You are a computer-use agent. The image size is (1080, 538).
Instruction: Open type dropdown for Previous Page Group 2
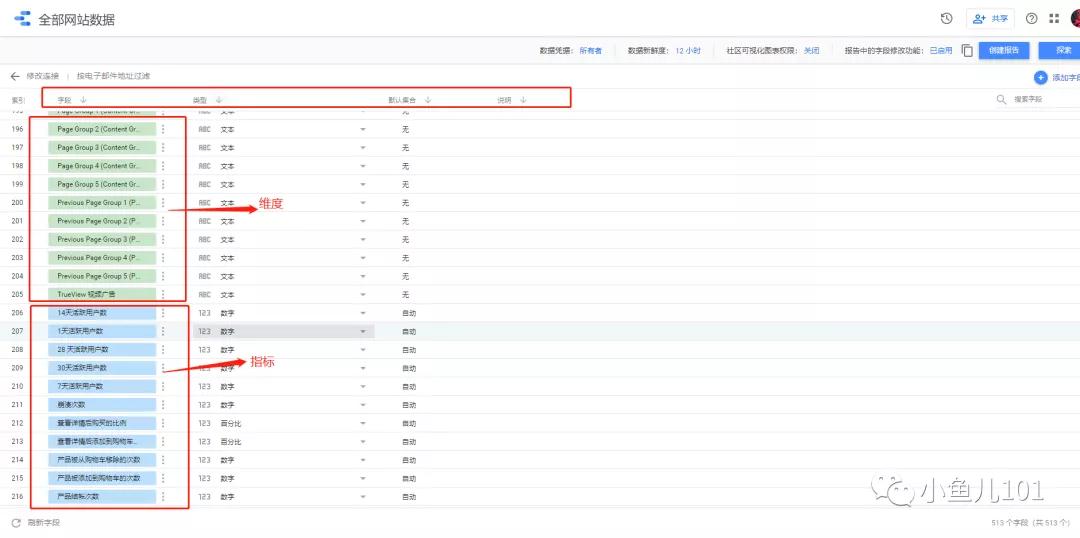coord(363,221)
